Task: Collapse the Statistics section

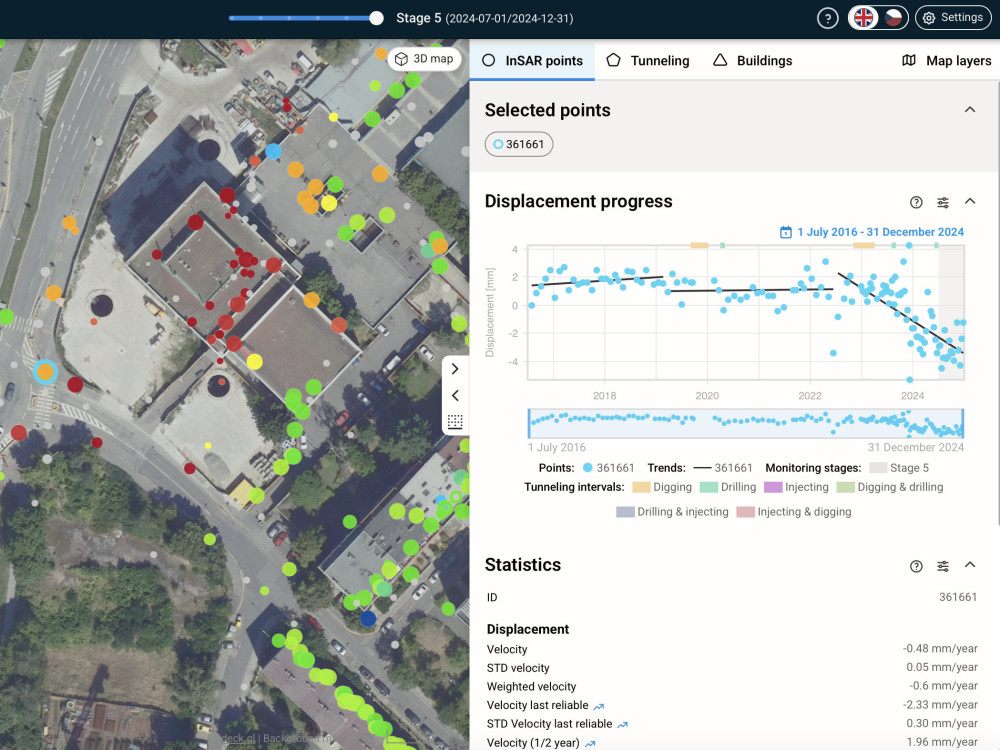Action: click(x=970, y=565)
